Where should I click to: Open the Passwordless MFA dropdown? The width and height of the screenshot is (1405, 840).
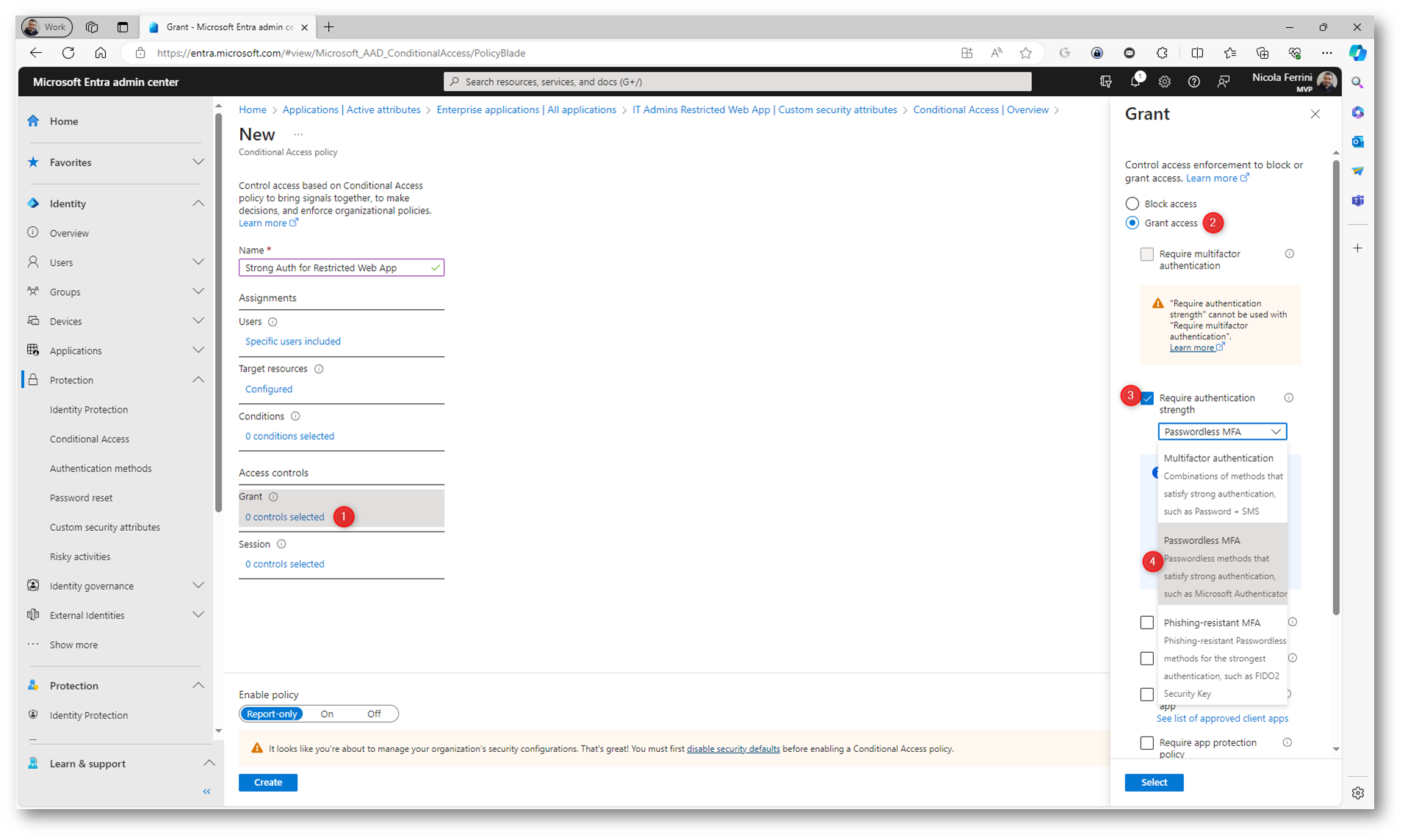pyautogui.click(x=1222, y=432)
